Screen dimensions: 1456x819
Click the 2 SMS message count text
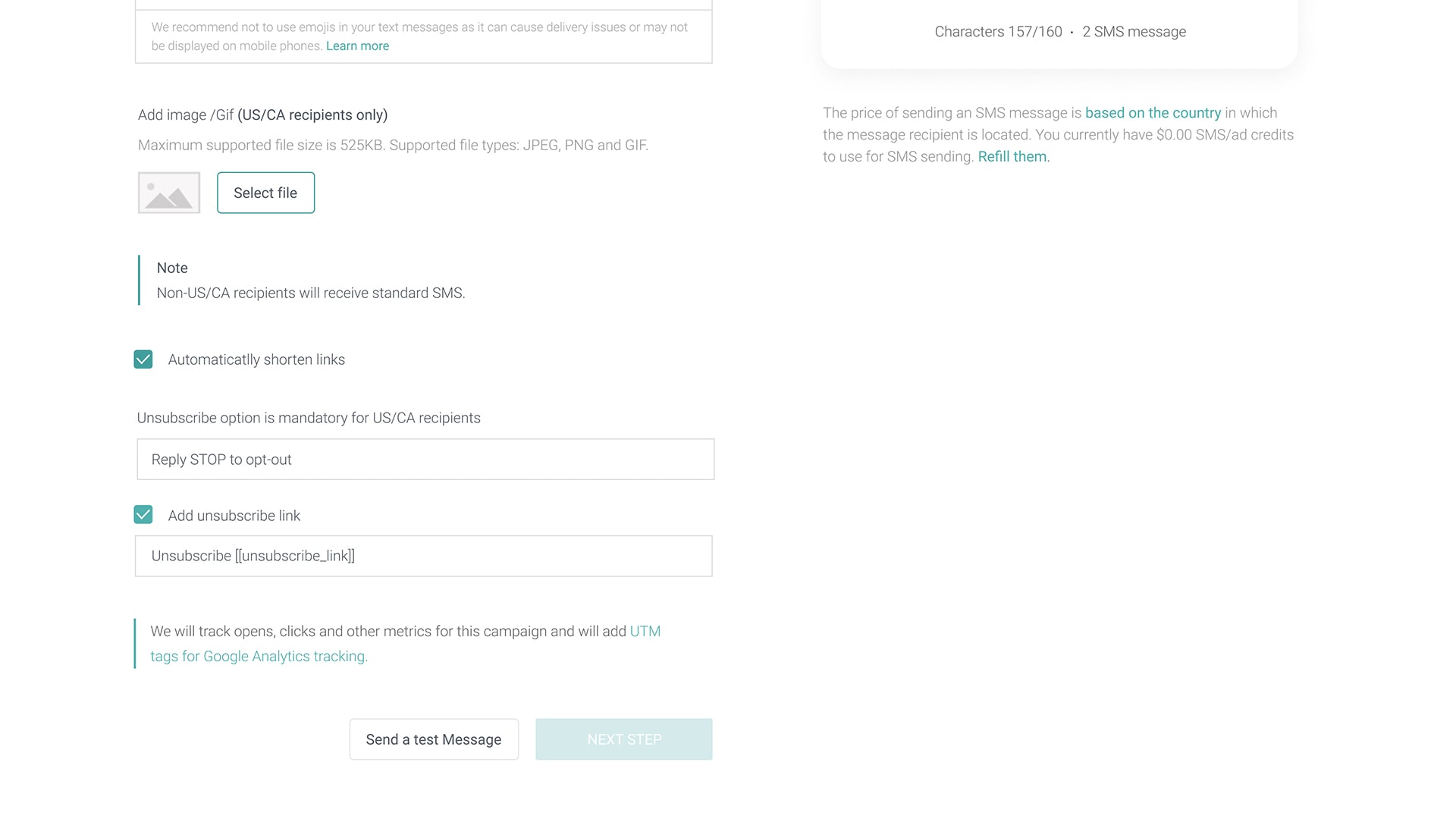[x=1134, y=32]
